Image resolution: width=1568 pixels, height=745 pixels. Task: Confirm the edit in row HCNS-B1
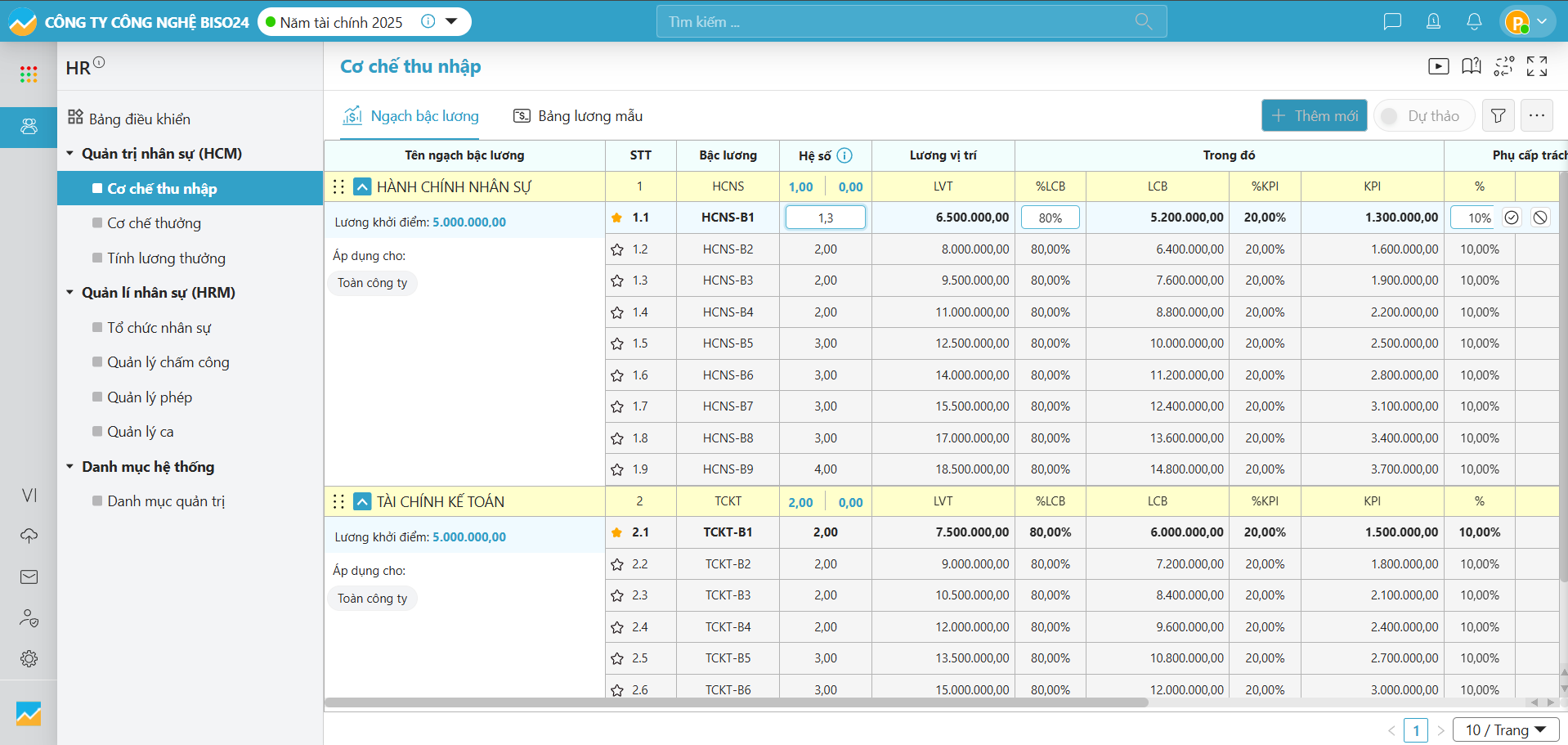pyautogui.click(x=1512, y=218)
